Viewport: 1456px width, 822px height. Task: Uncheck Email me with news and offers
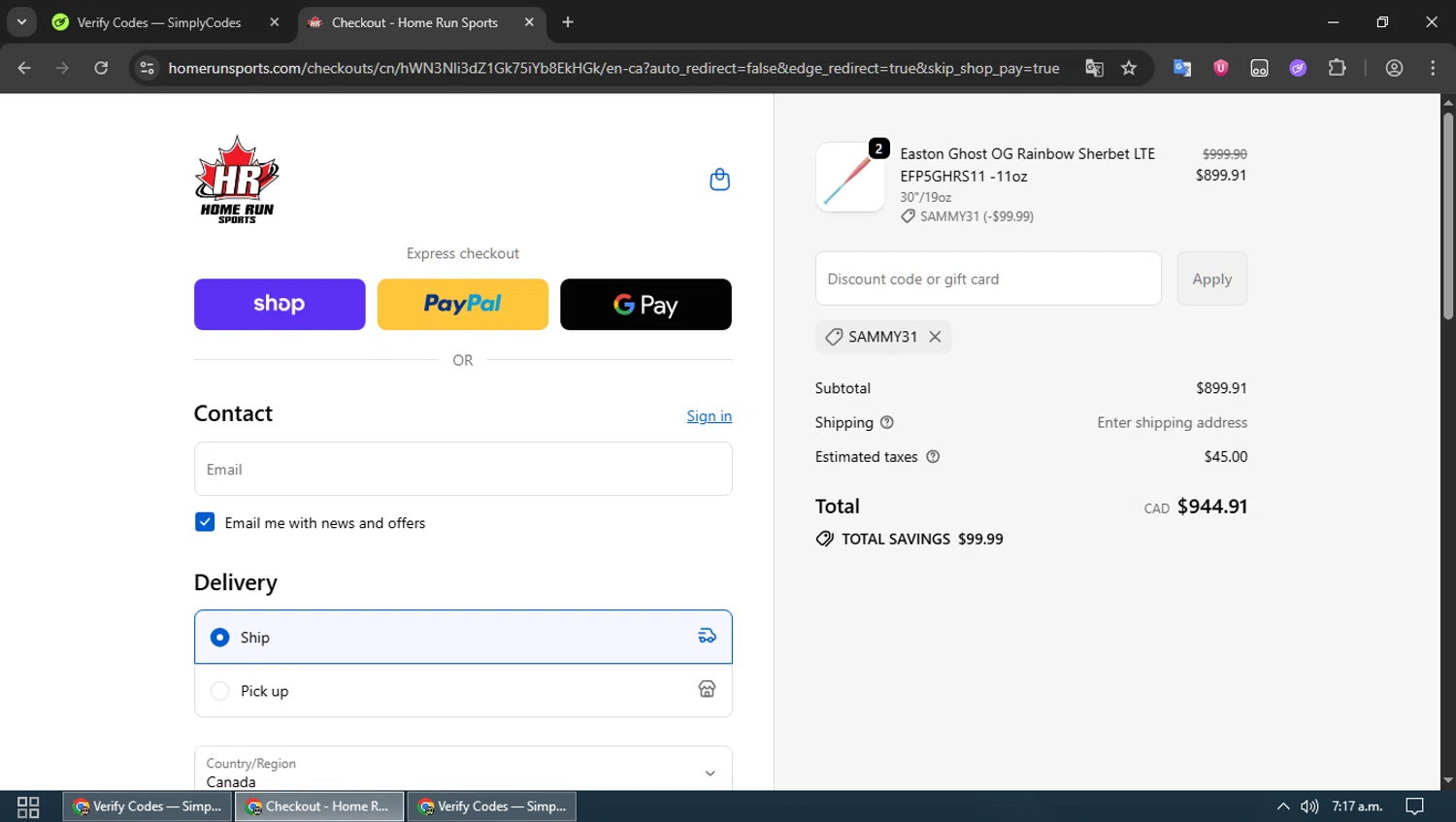205,522
